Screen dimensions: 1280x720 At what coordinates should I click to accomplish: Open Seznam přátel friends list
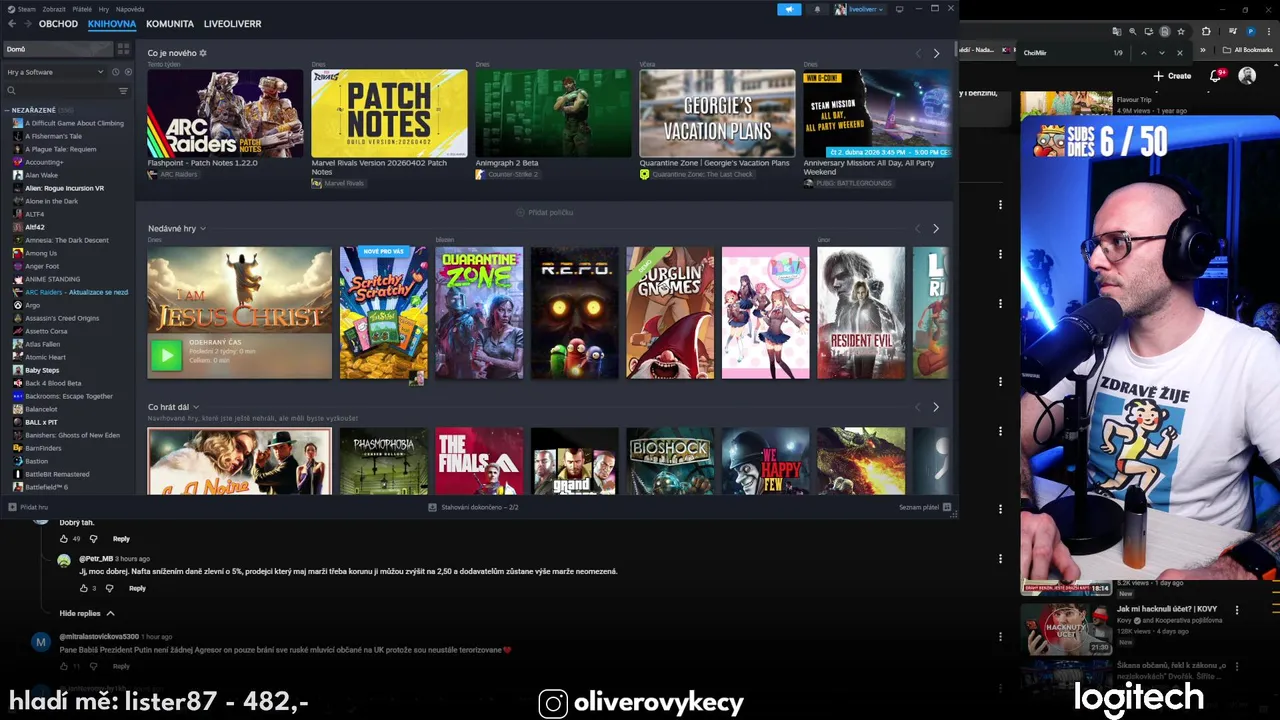923,507
